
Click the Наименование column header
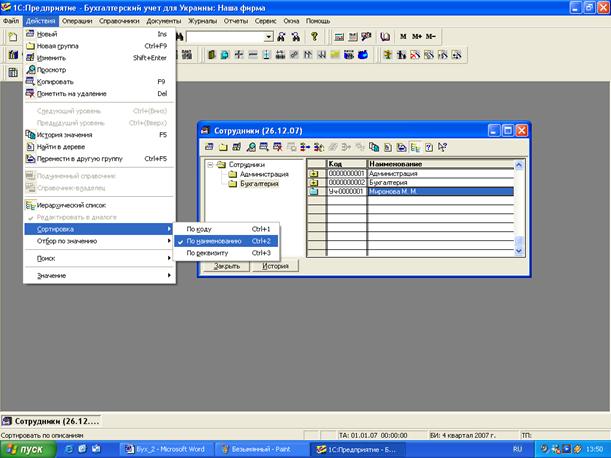(x=441, y=164)
